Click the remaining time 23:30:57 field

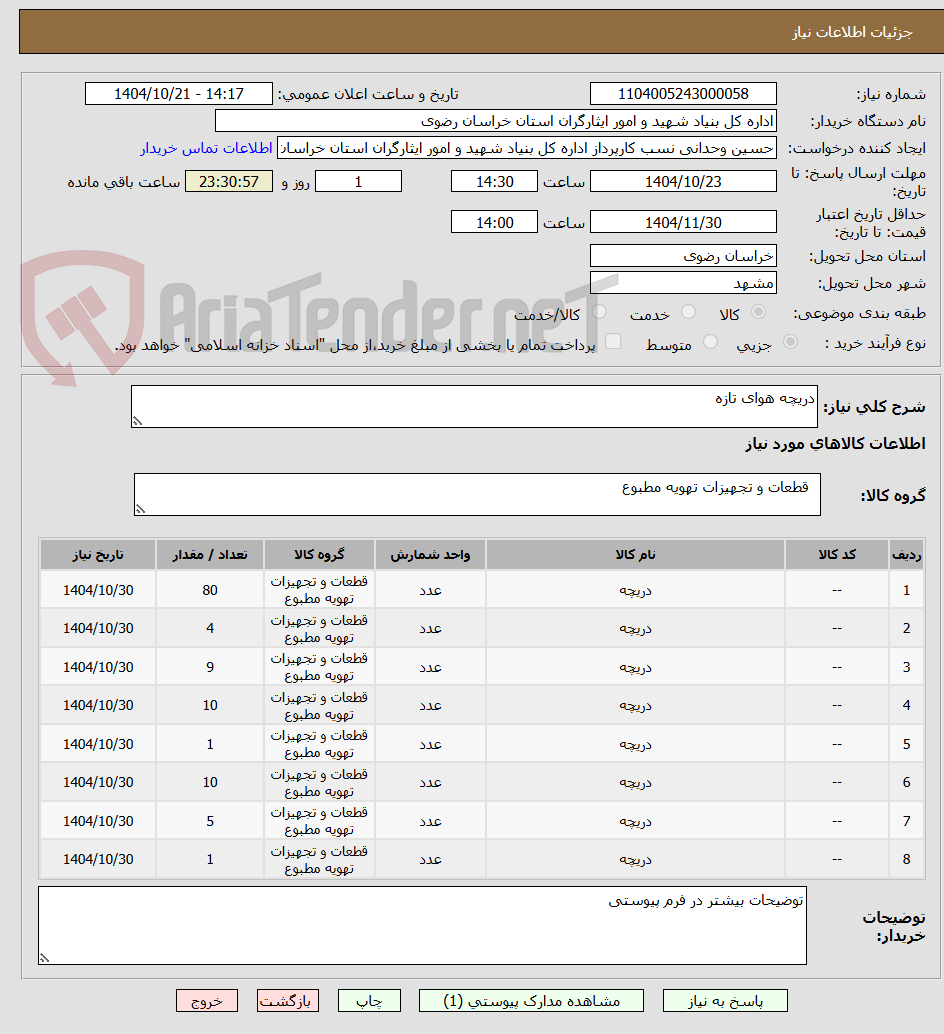click(x=229, y=181)
